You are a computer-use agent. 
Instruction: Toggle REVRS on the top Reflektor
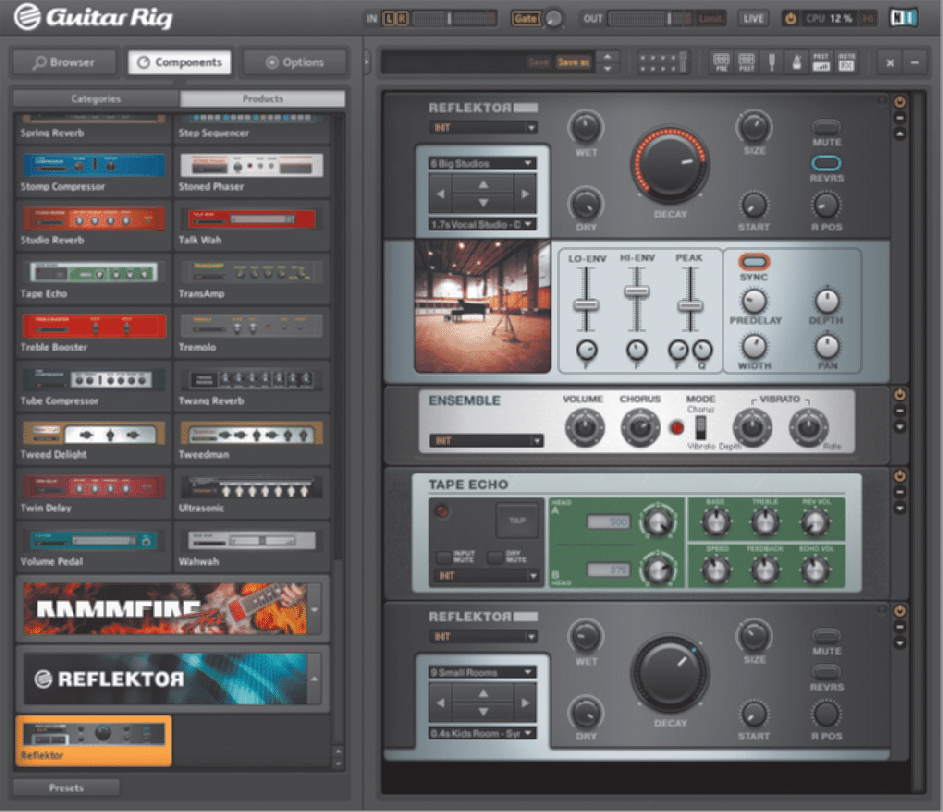coord(826,163)
